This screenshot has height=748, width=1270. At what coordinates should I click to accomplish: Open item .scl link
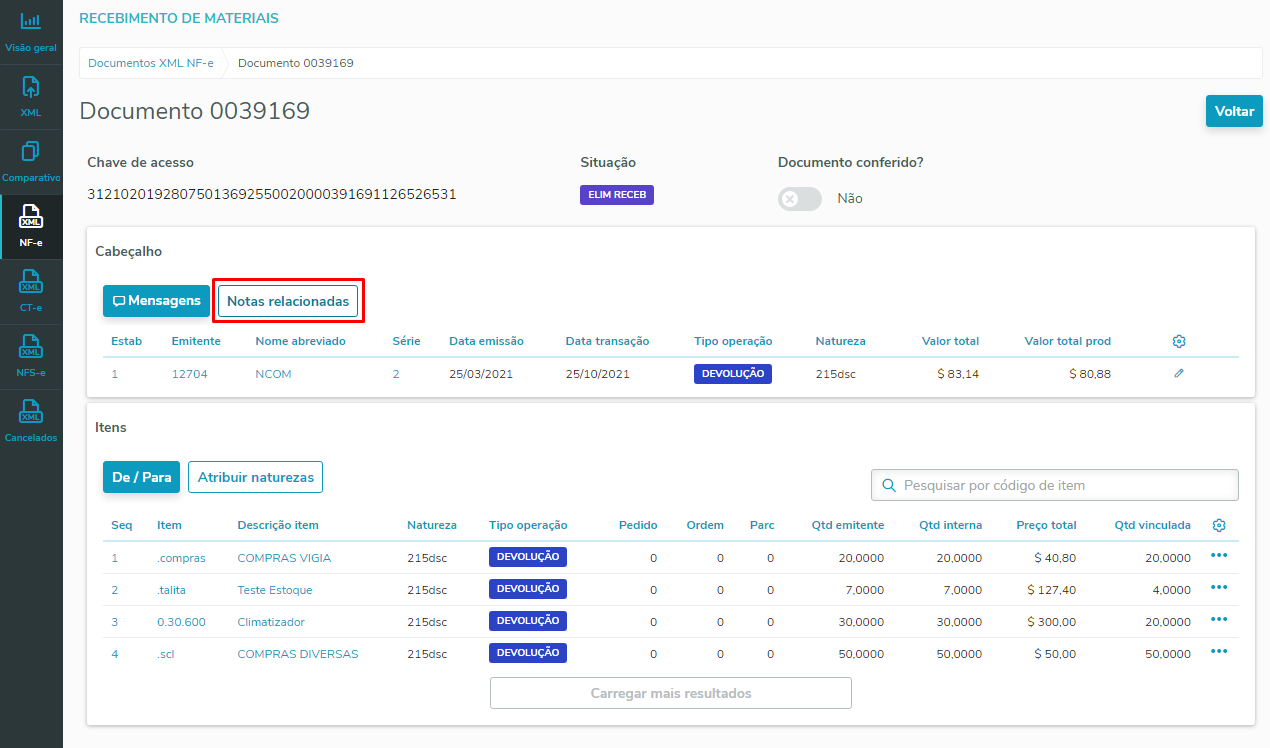[166, 654]
